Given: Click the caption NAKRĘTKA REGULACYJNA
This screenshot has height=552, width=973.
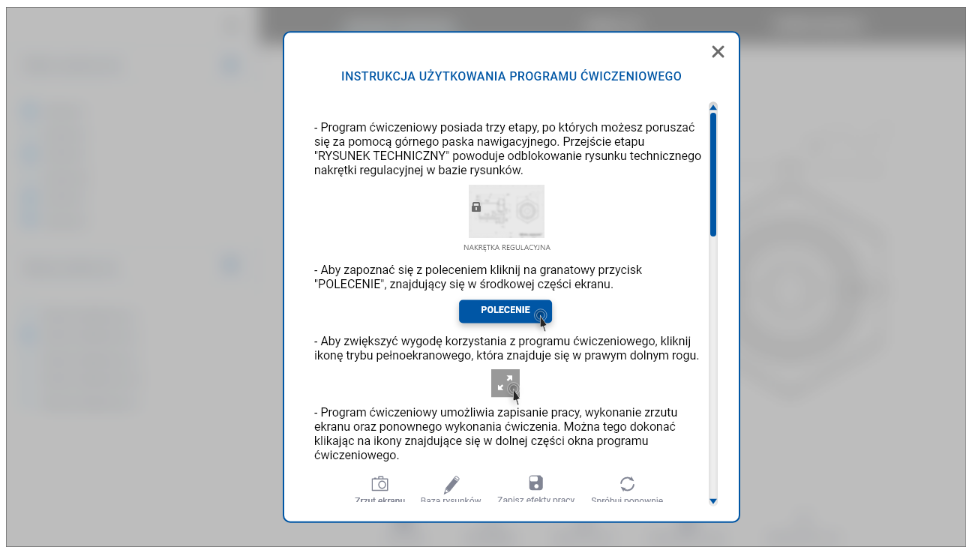Looking at the screenshot, I should tap(506, 247).
